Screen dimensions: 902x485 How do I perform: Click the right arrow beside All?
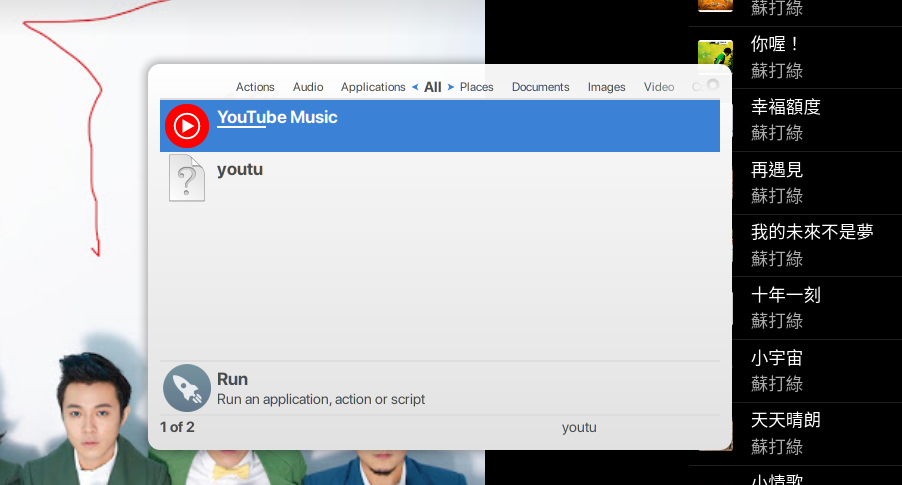(450, 87)
